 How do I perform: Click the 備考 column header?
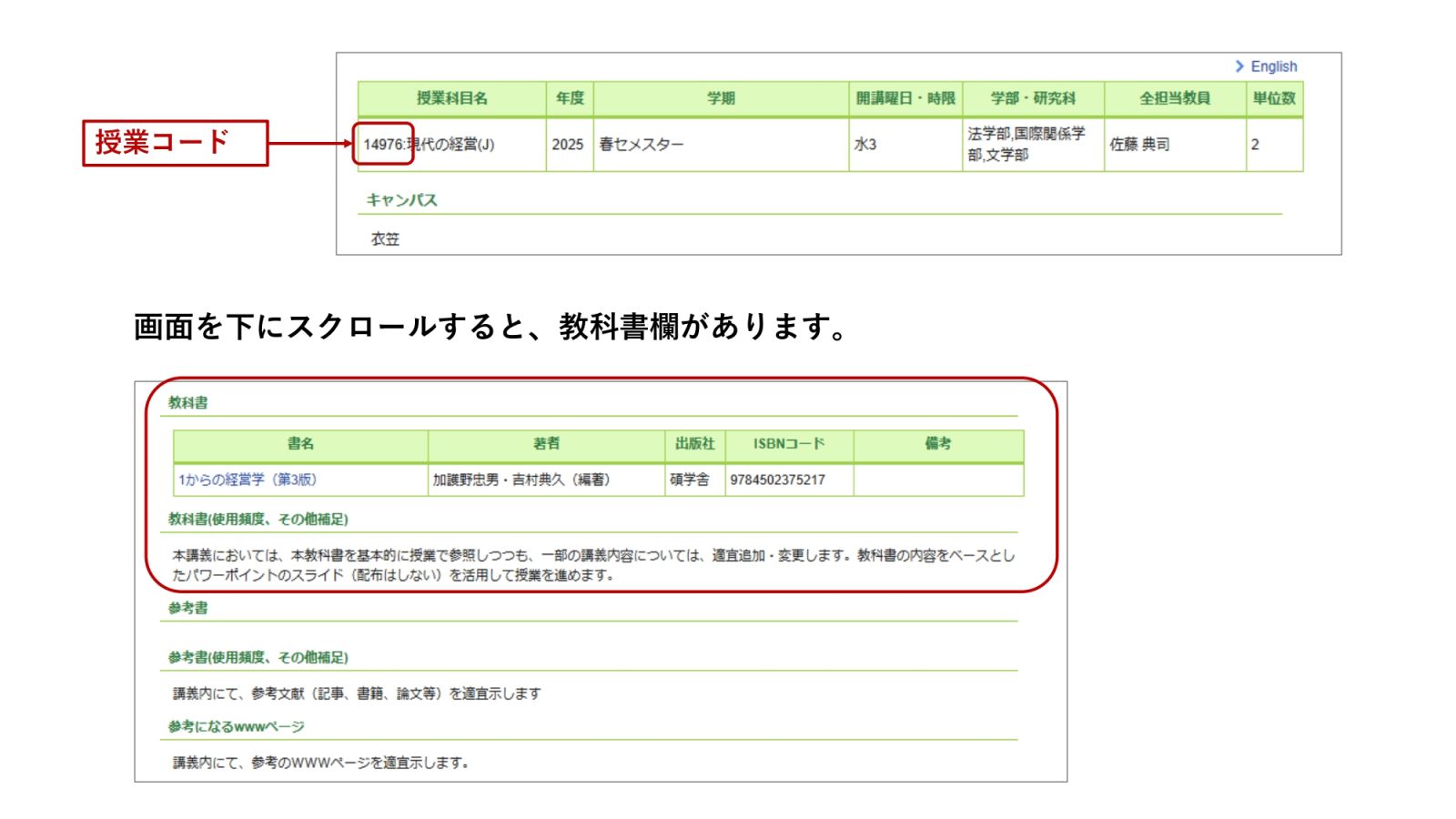937,446
